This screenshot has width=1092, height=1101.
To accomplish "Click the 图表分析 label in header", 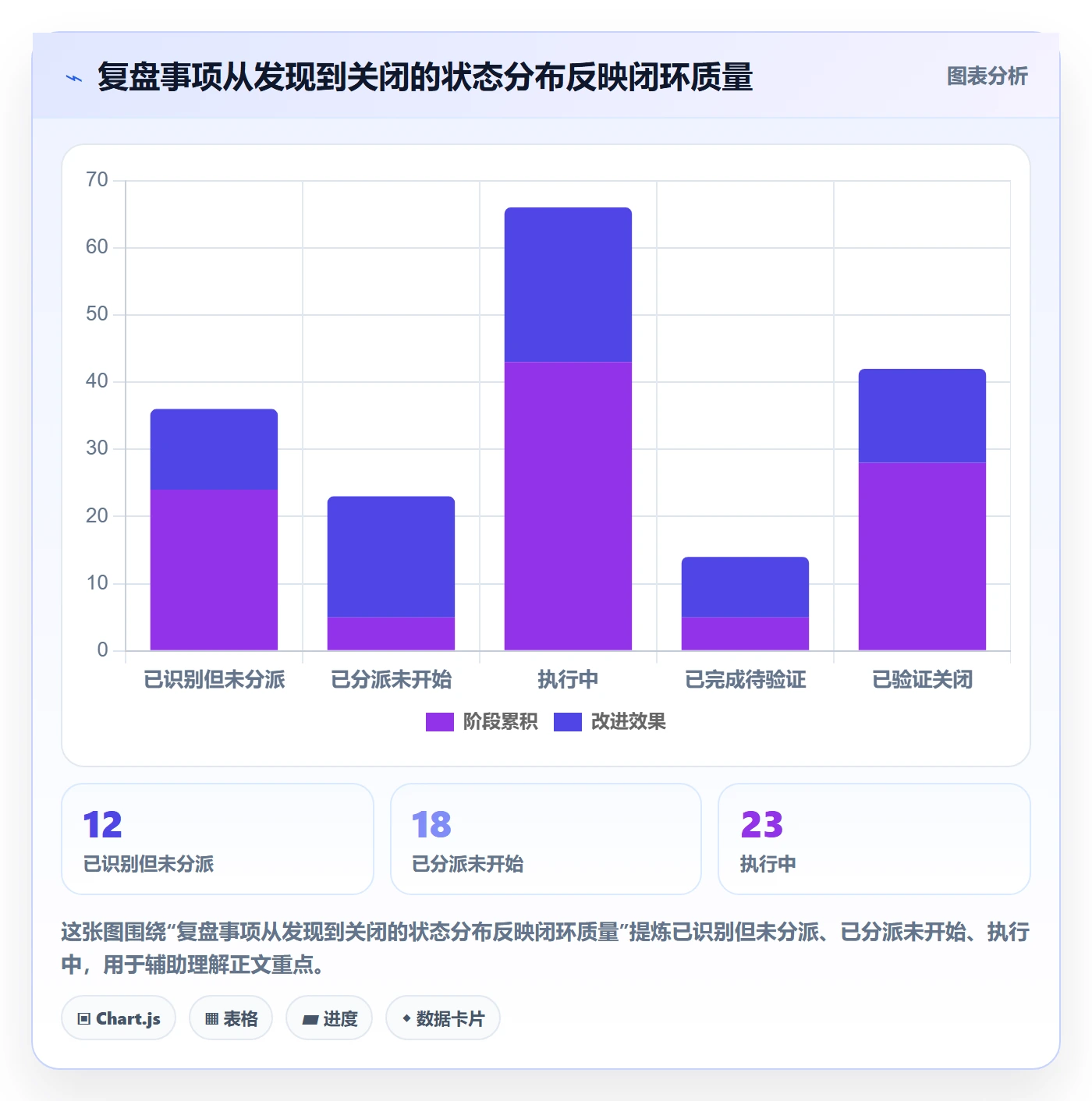I will (987, 76).
